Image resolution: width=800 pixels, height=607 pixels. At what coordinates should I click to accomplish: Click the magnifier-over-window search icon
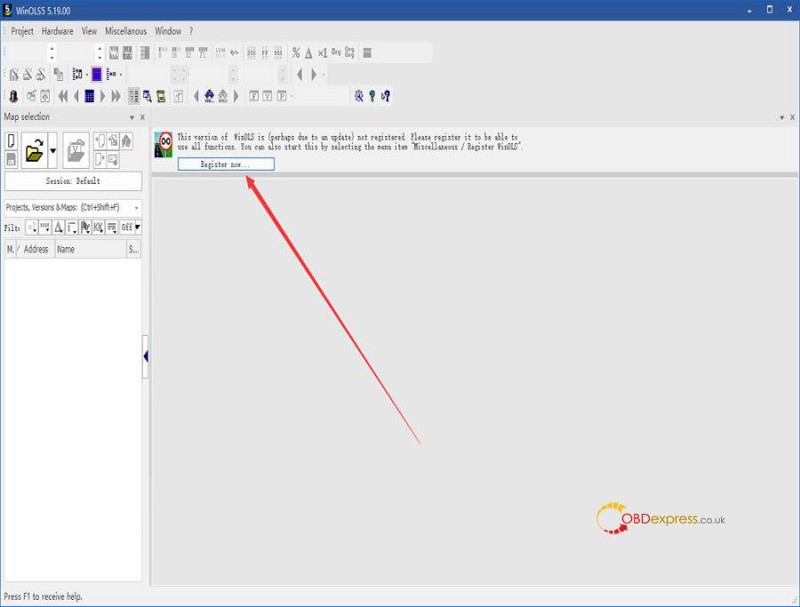coord(147,96)
